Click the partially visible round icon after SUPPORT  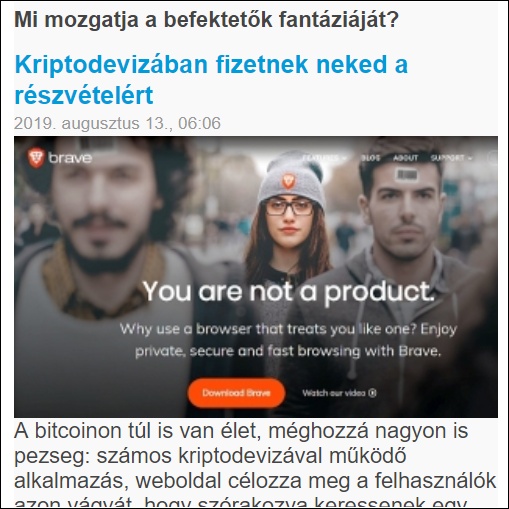coord(492,157)
